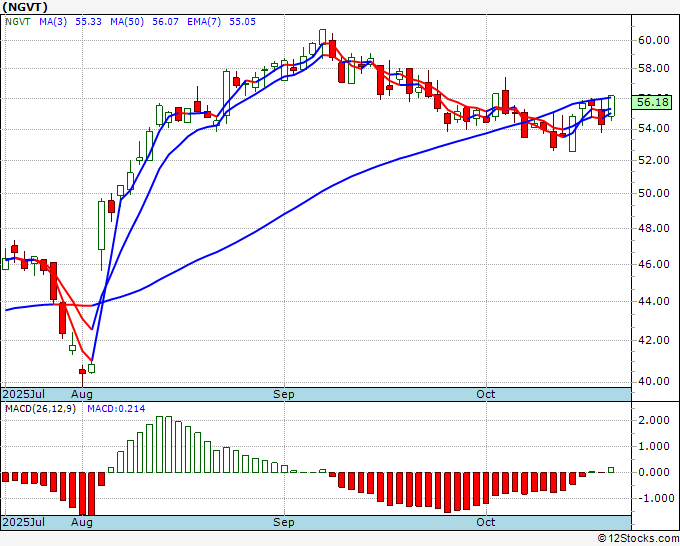Select the EMA(7) indicator label
Image resolution: width=680 pixels, height=546 pixels.
click(x=204, y=22)
